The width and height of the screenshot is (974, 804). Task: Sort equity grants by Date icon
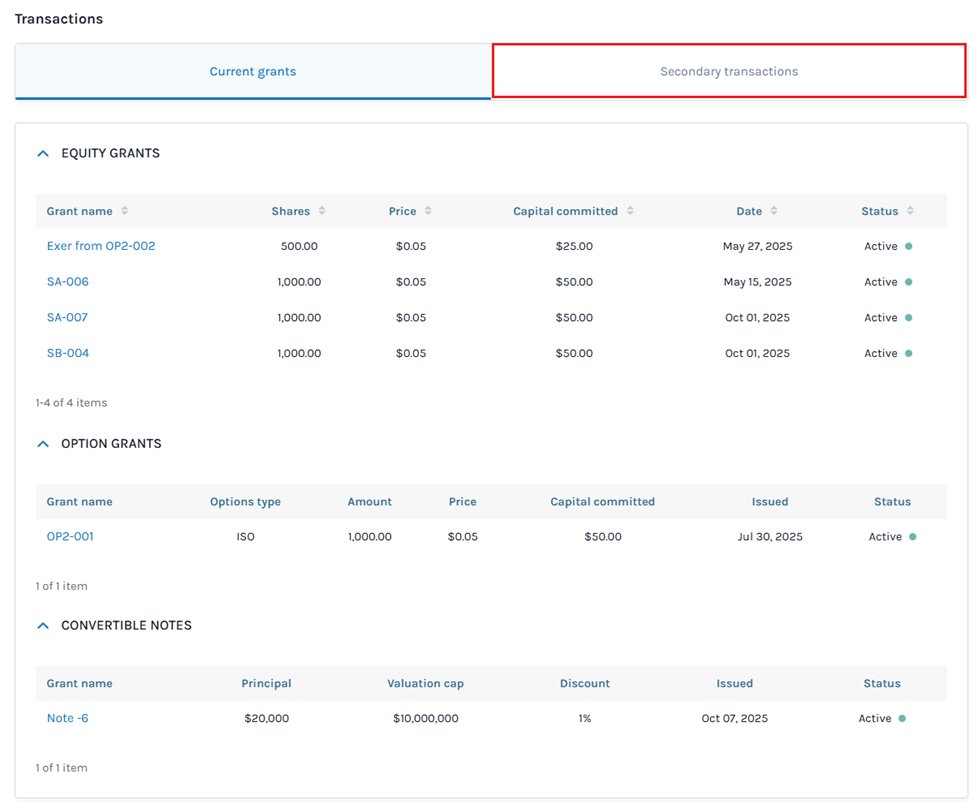[774, 211]
